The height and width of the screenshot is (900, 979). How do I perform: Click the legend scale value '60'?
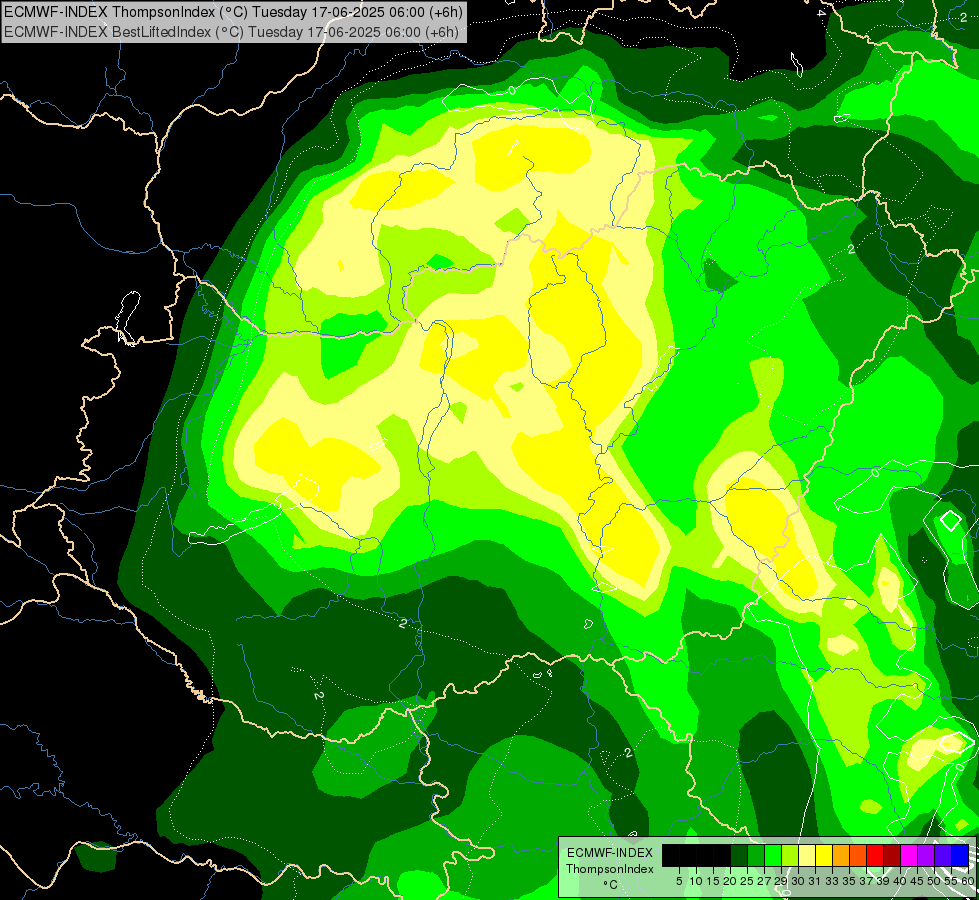click(968, 881)
